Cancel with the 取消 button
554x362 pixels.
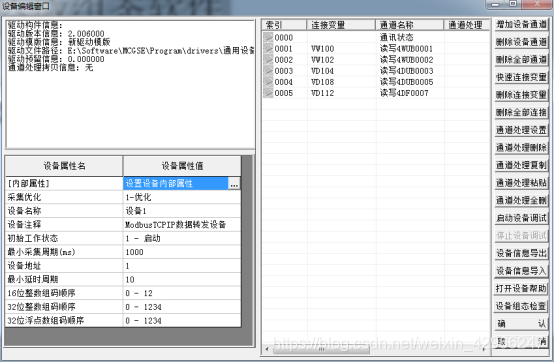tap(521, 342)
